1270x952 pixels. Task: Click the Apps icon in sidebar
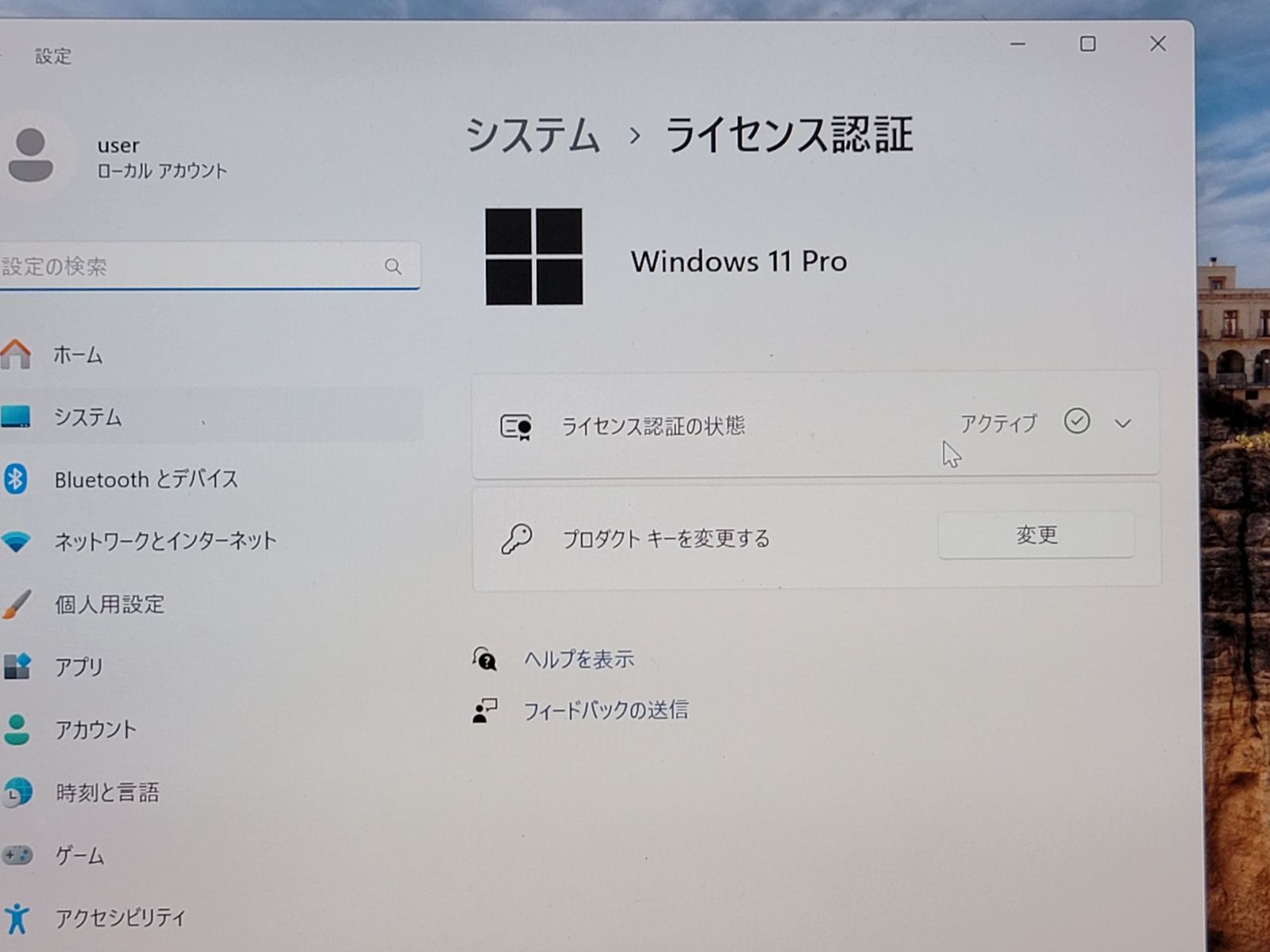click(x=17, y=666)
